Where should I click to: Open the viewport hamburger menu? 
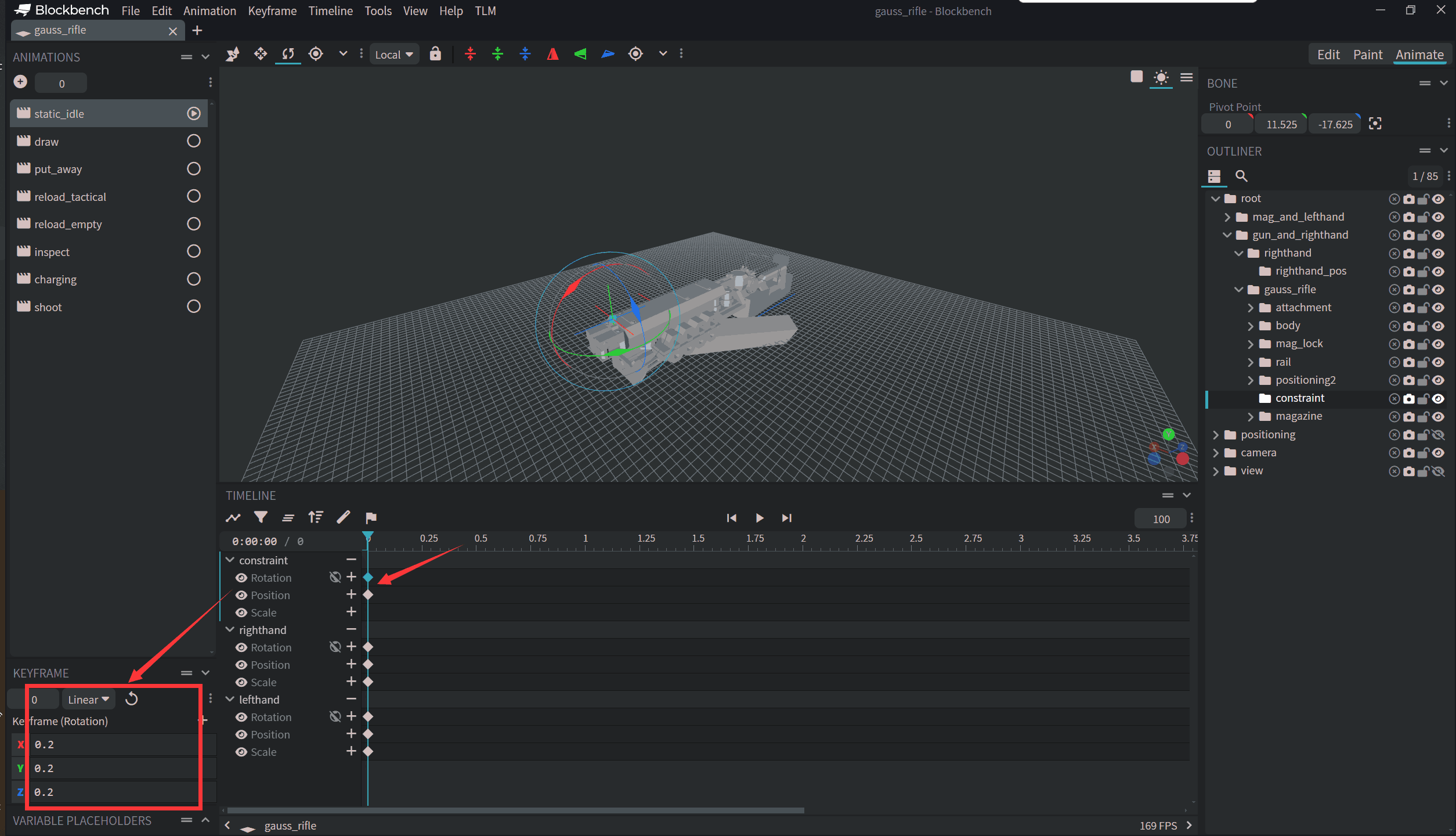point(1187,77)
